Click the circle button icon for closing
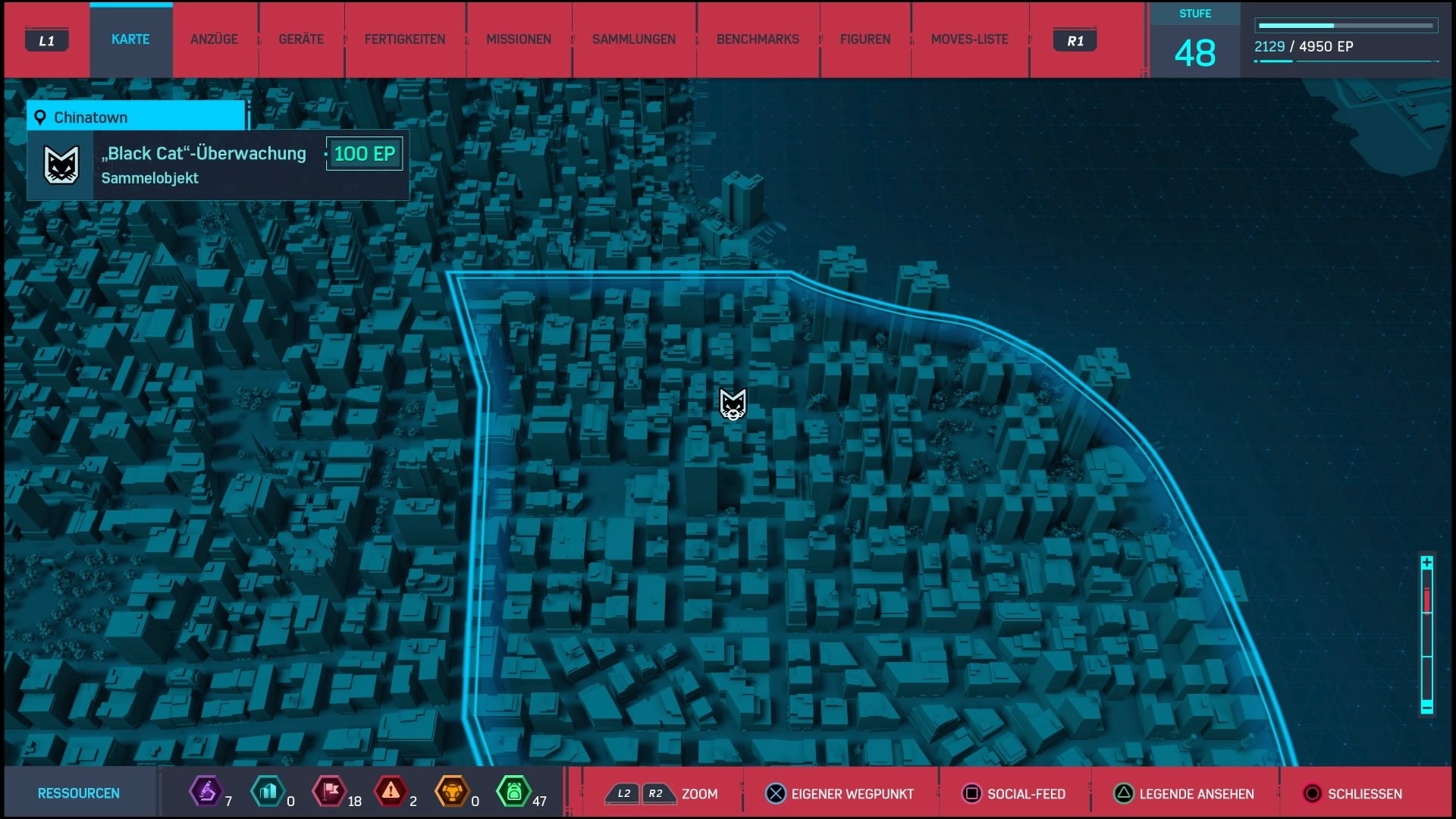Image resolution: width=1456 pixels, height=819 pixels. coord(1312,794)
